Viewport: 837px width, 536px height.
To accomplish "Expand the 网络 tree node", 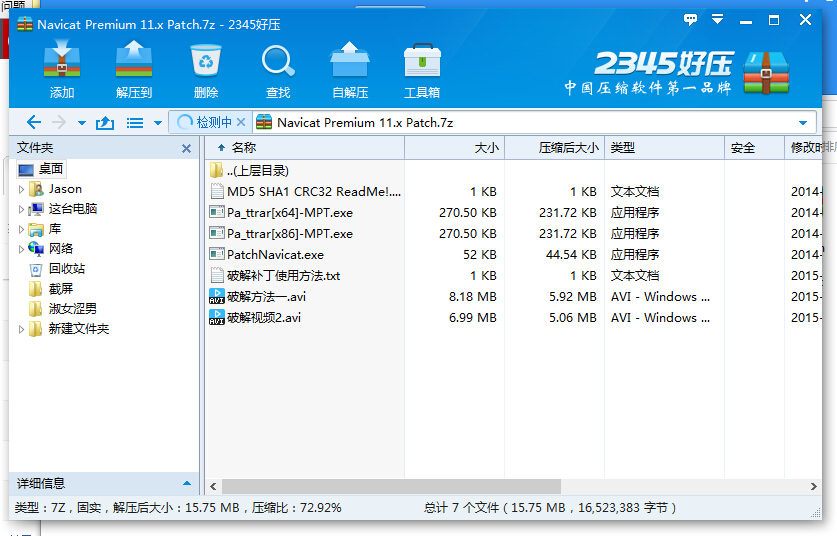I will [21, 249].
